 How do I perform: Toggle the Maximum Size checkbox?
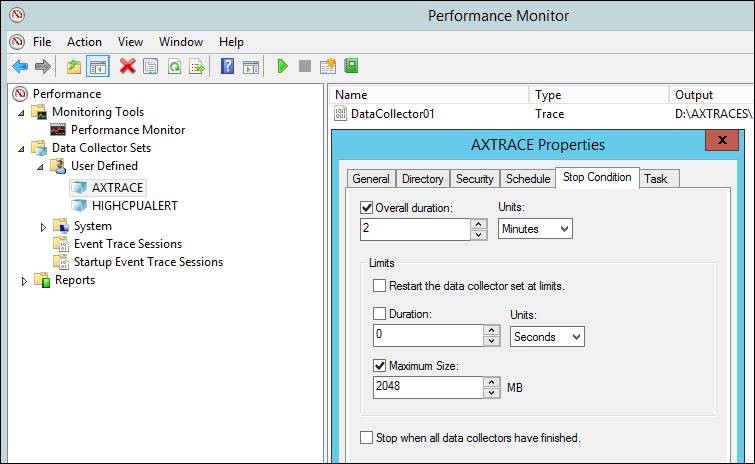(x=380, y=367)
